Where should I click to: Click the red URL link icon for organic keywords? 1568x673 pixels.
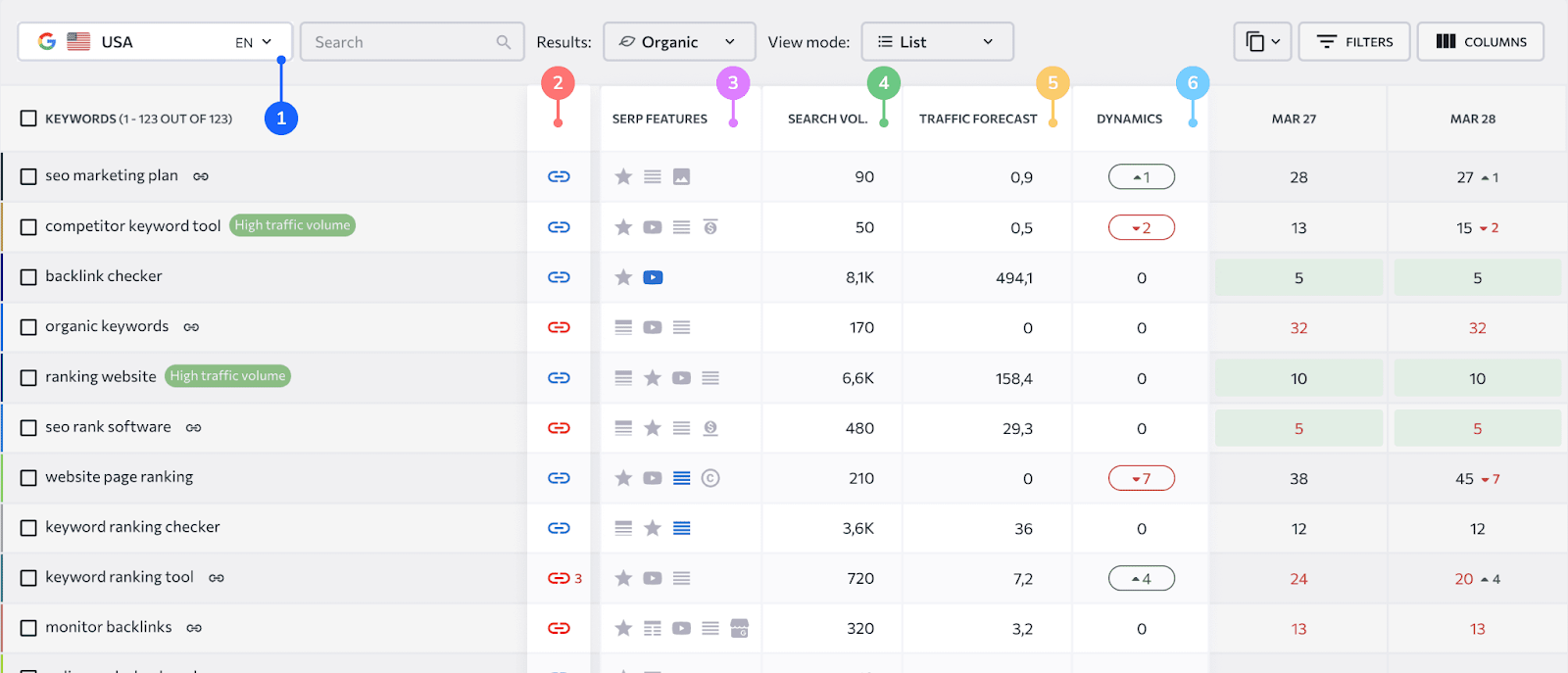coord(559,327)
